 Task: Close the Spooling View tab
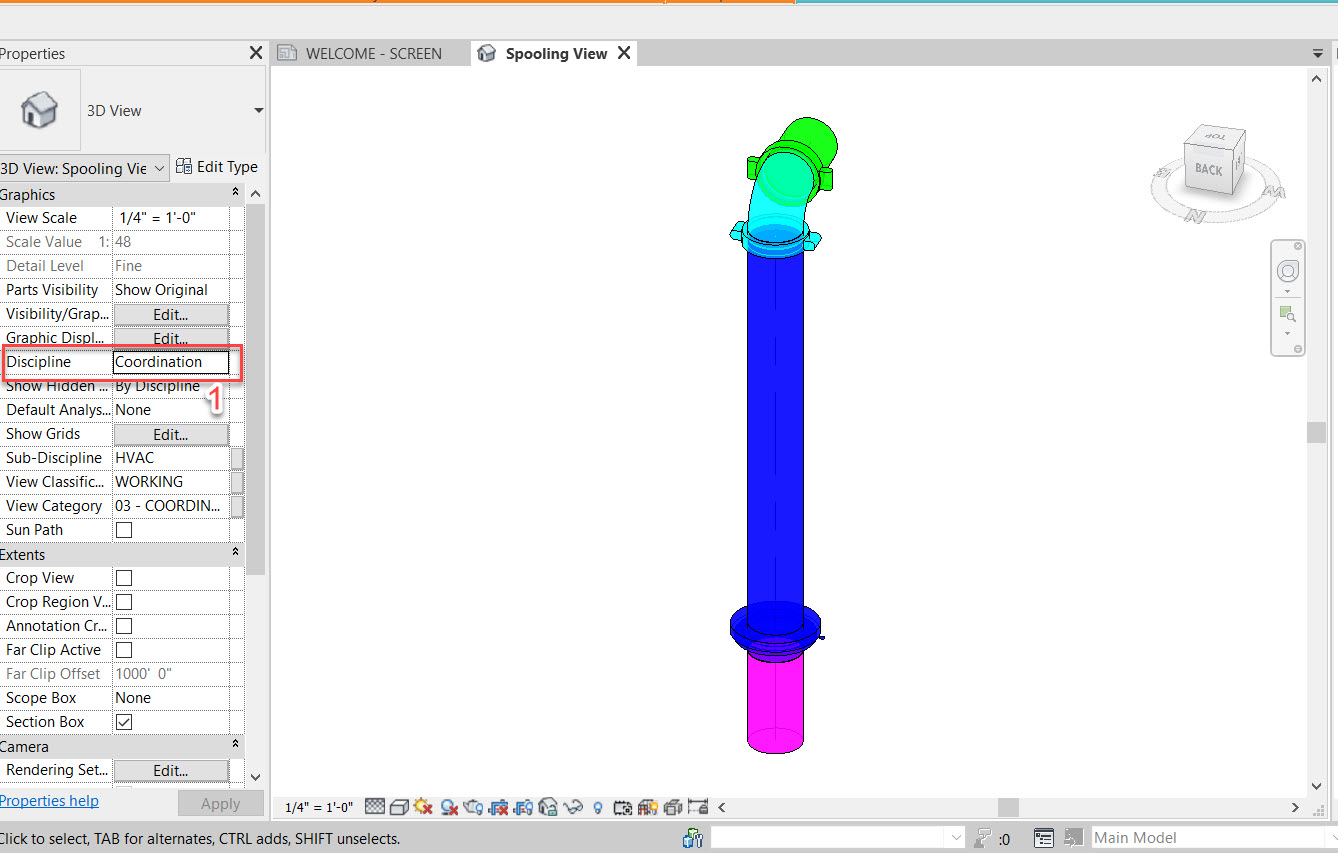(624, 54)
